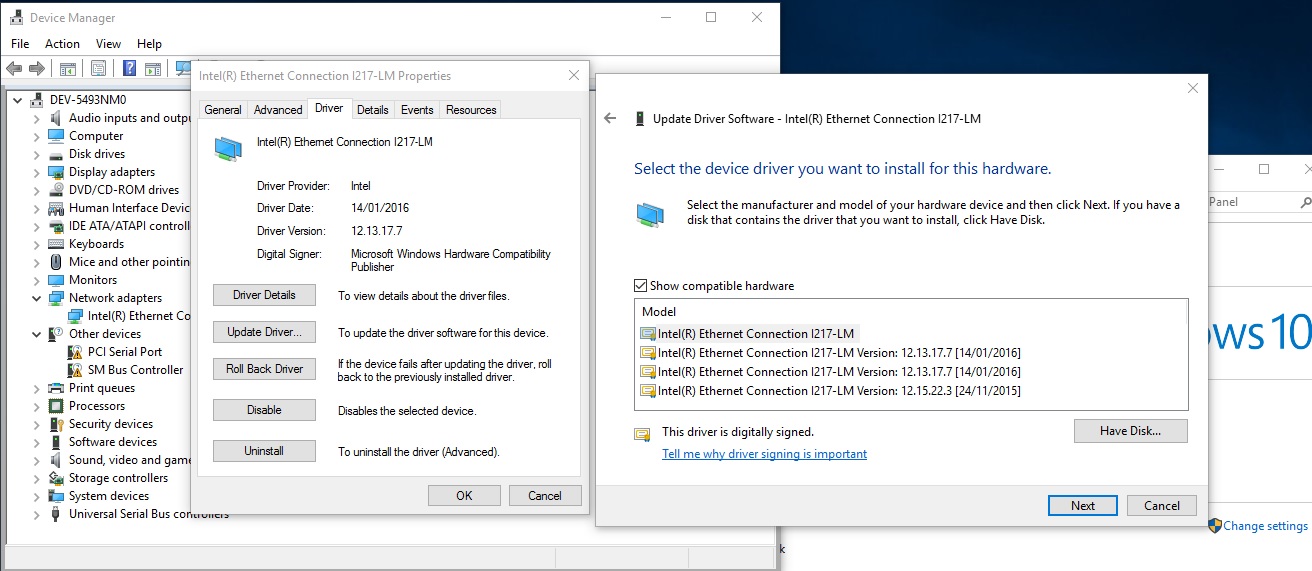Click the Print queues printer icon

[57, 388]
